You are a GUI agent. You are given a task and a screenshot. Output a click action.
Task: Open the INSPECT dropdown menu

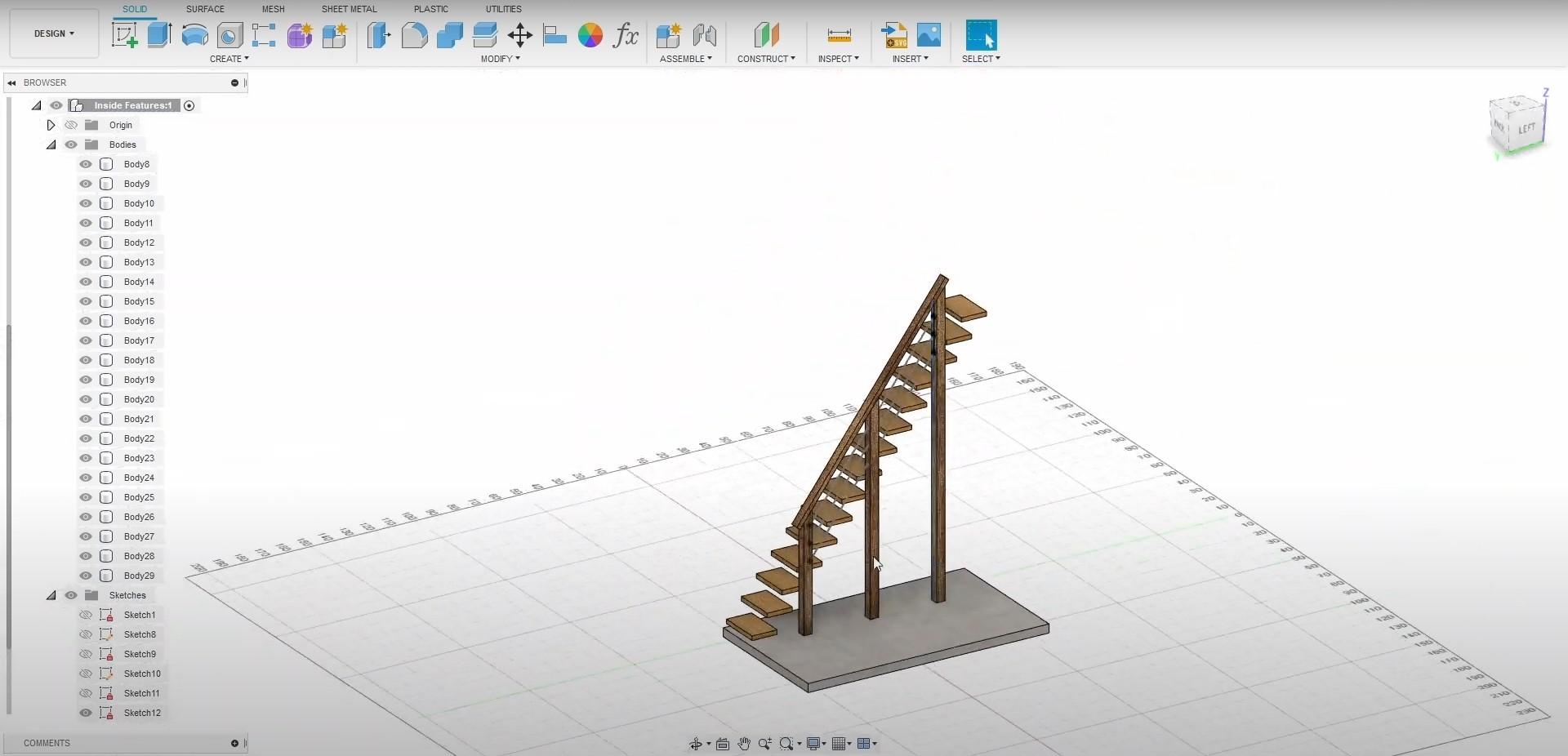click(x=839, y=59)
